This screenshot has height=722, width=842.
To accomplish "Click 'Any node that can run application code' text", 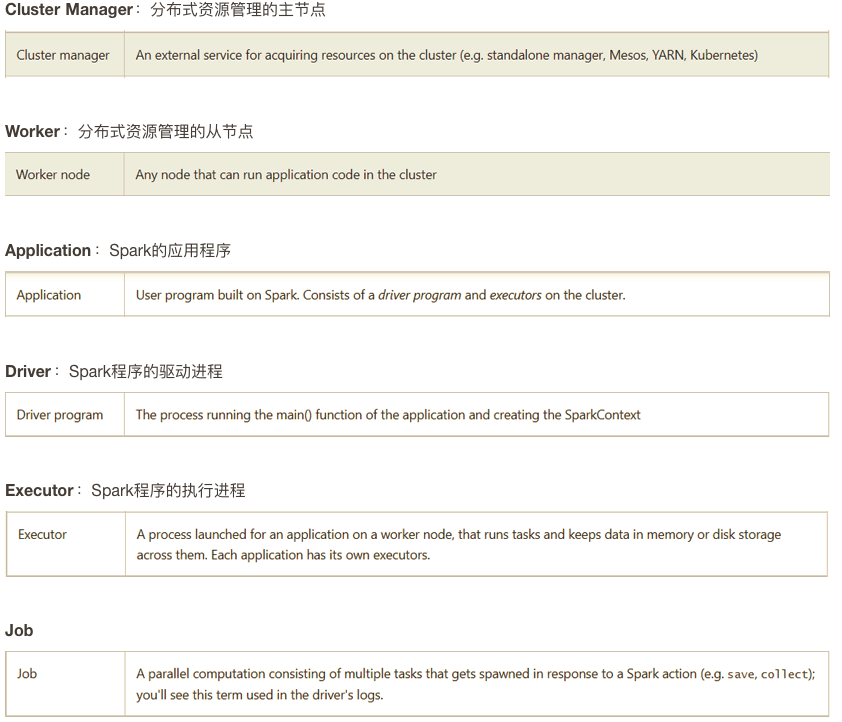I will 286,174.
